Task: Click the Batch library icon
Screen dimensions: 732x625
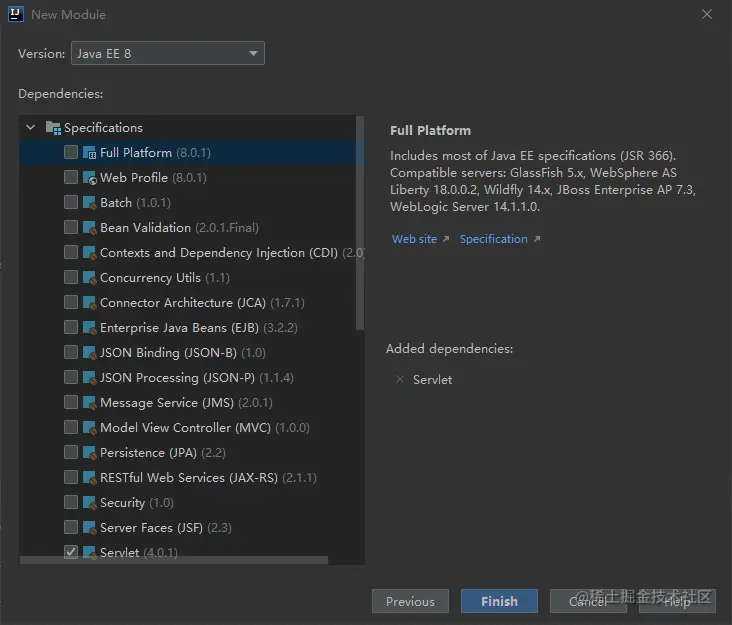Action: tap(89, 203)
